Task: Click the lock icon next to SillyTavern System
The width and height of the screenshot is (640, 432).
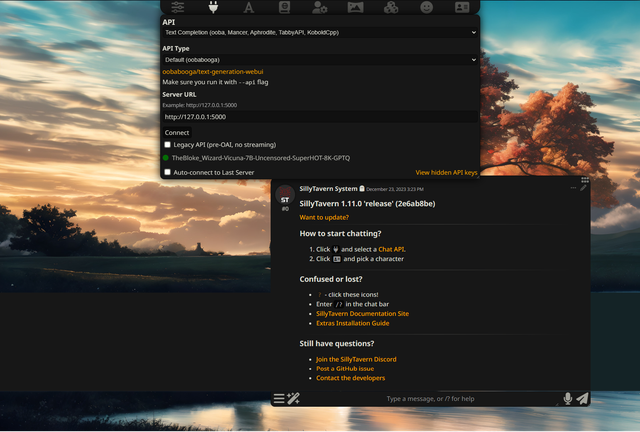Action: pyautogui.click(x=362, y=188)
